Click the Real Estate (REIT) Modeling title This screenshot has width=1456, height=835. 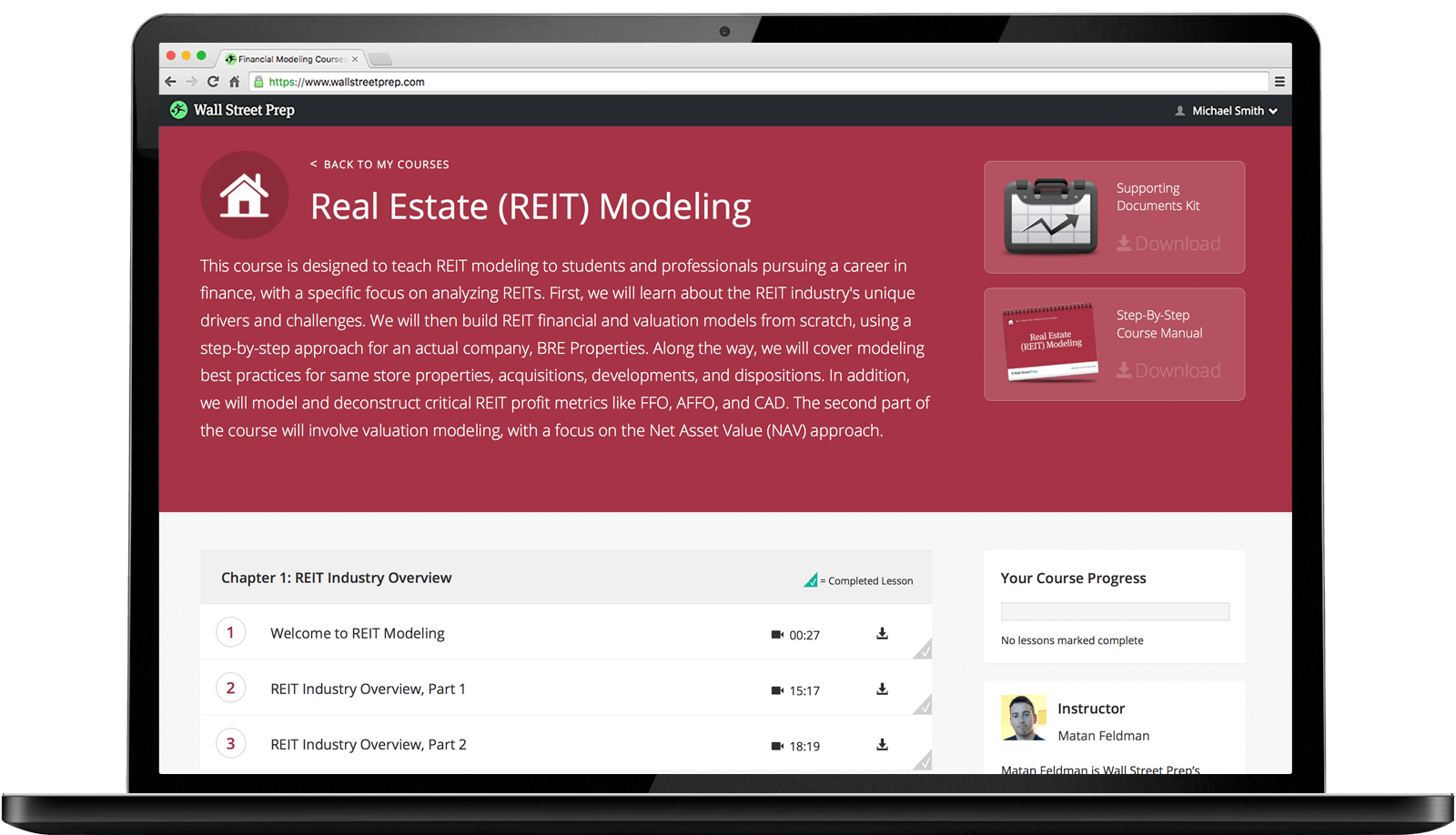(x=531, y=206)
